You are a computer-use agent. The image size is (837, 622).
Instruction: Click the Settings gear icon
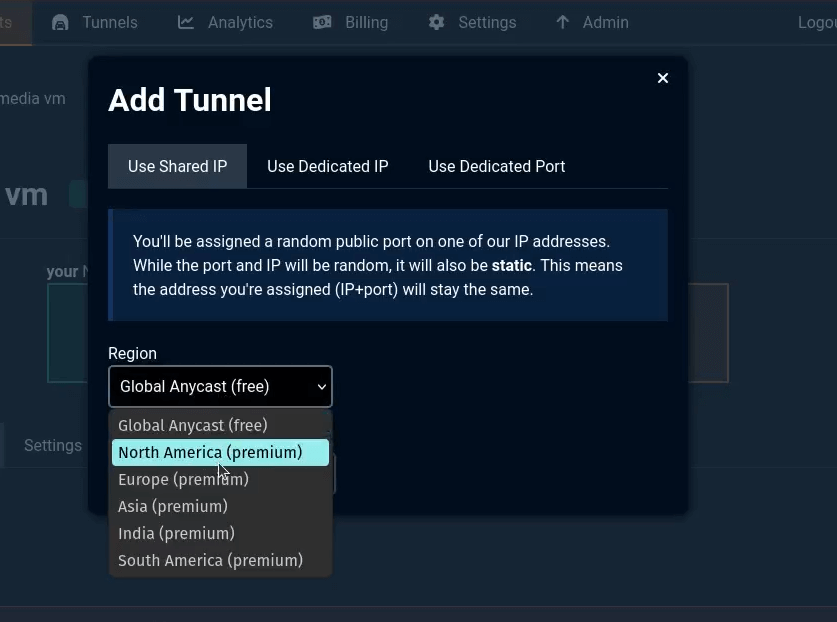pos(434,21)
